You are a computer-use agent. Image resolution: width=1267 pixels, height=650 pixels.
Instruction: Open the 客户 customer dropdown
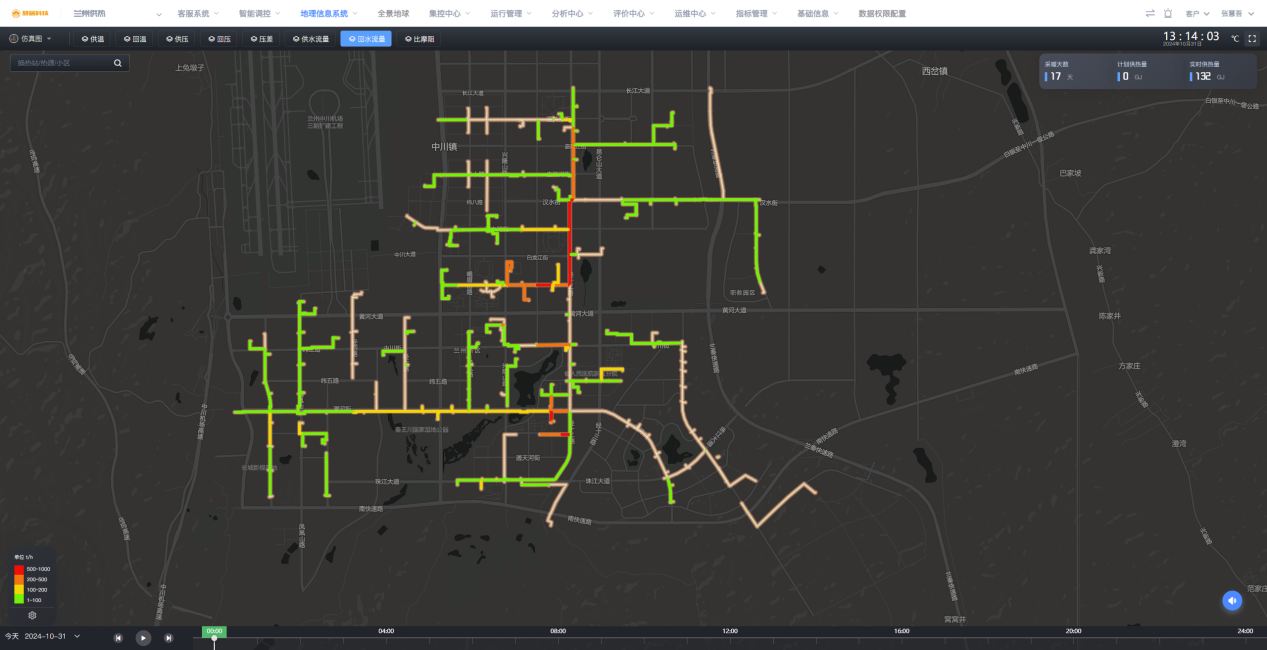1197,14
